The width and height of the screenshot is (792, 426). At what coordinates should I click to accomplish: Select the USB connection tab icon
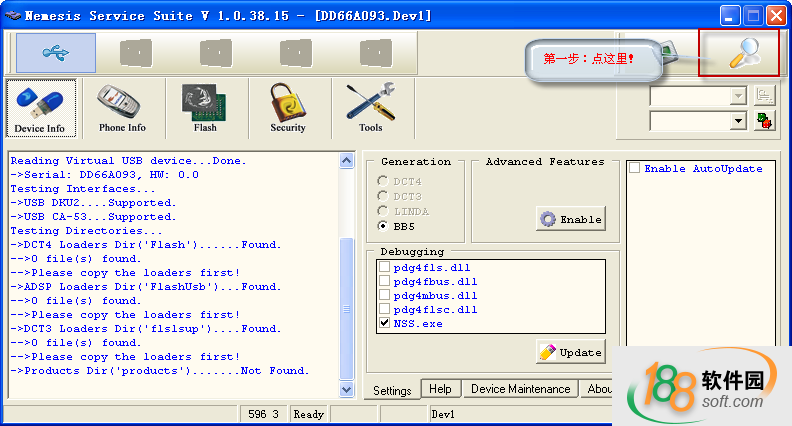click(56, 53)
